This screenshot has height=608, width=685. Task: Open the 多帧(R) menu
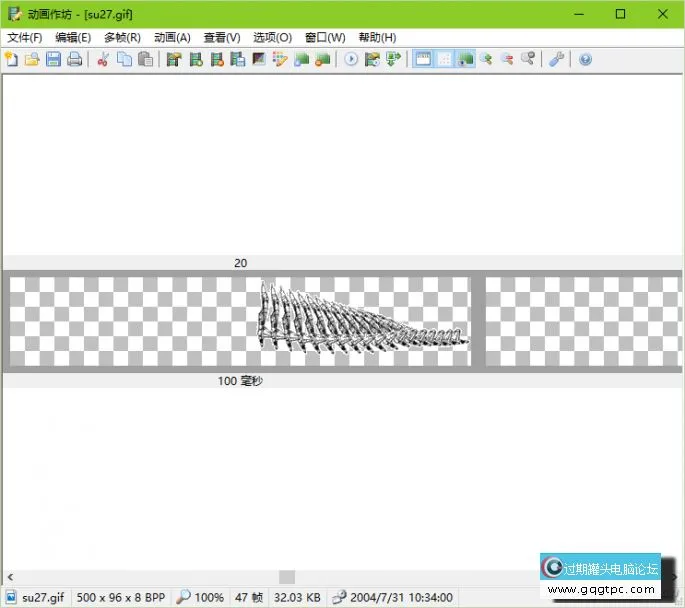[122, 38]
